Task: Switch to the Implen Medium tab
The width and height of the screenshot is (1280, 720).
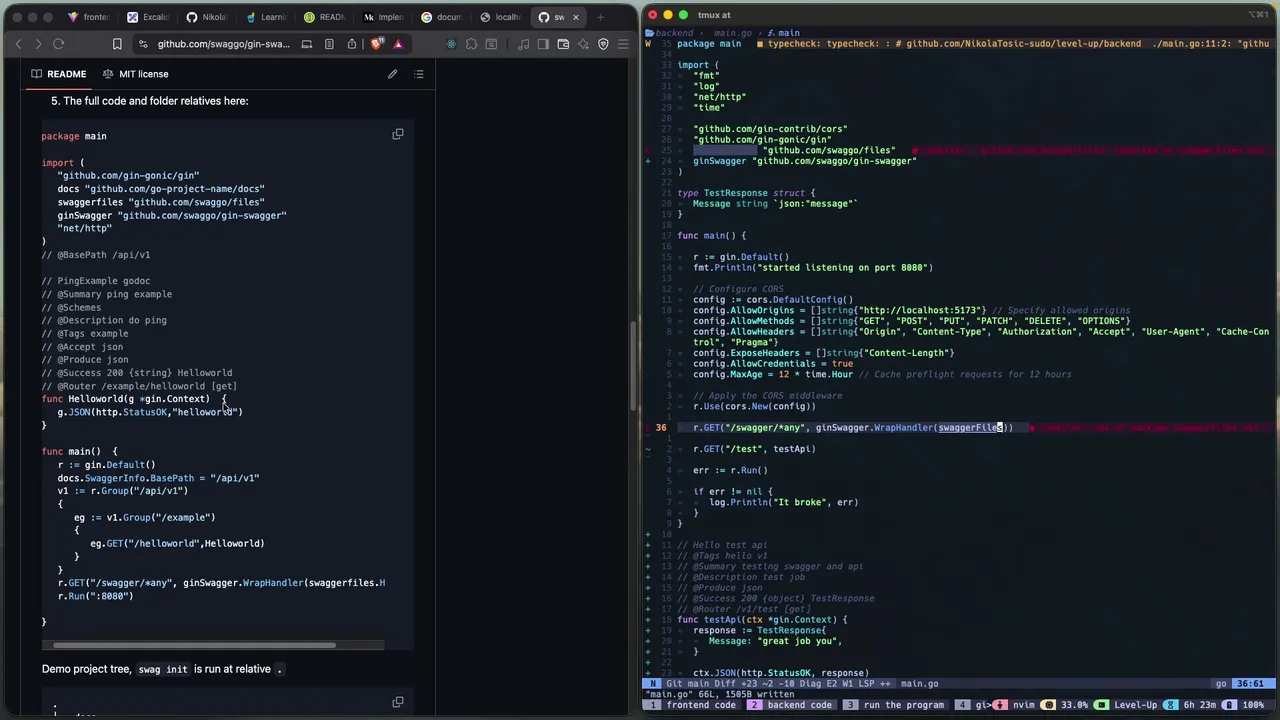Action: [382, 17]
